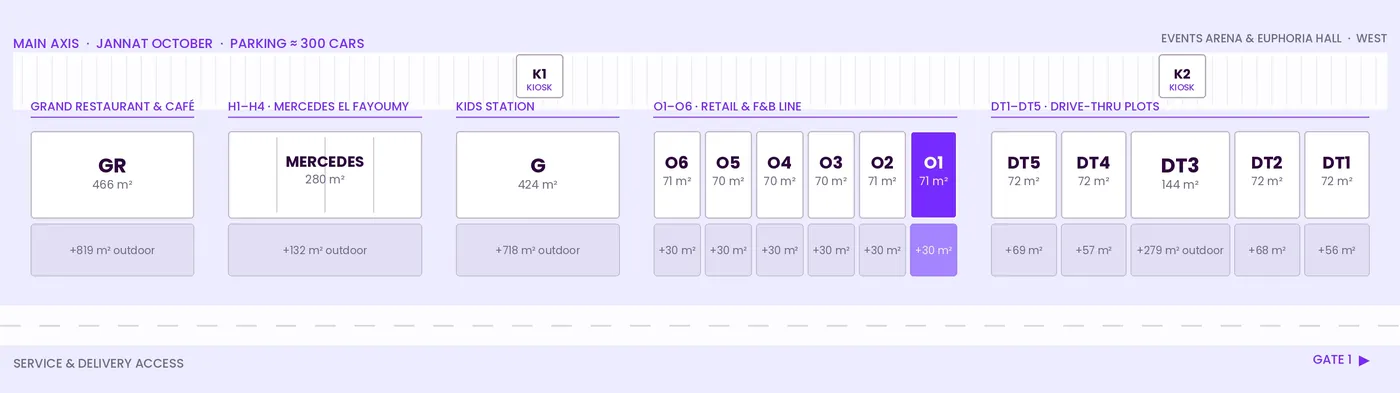Select the +718 m² outdoor area
The image size is (1400, 393).
538,250
